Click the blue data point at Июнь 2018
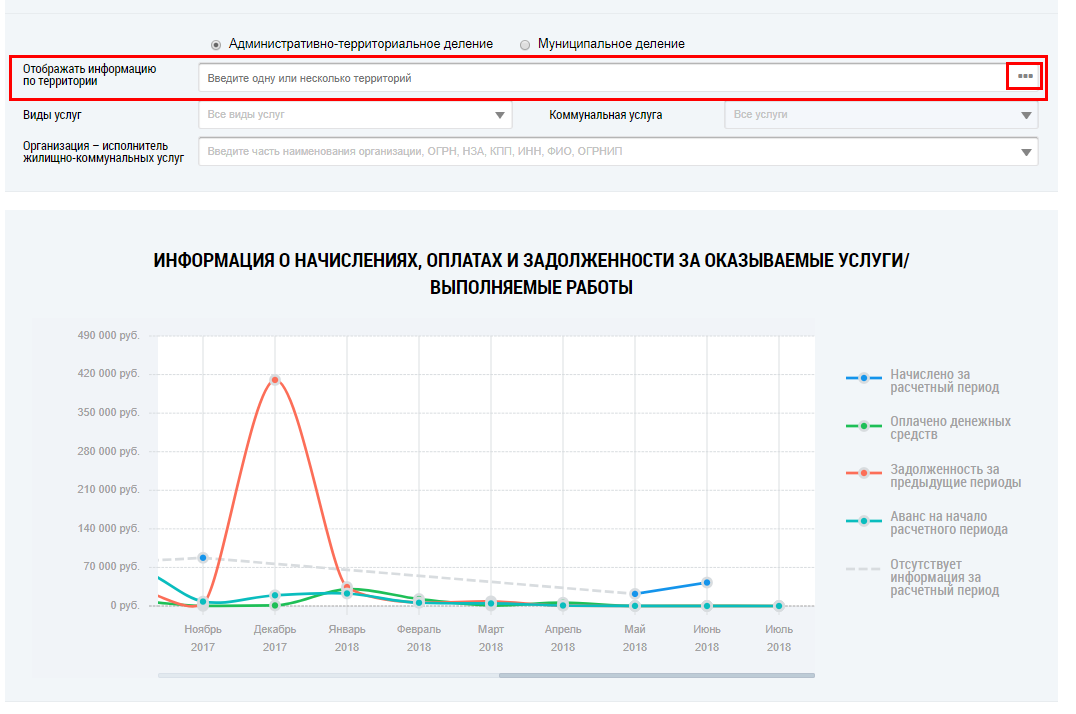The height and width of the screenshot is (714, 1076). (x=707, y=582)
